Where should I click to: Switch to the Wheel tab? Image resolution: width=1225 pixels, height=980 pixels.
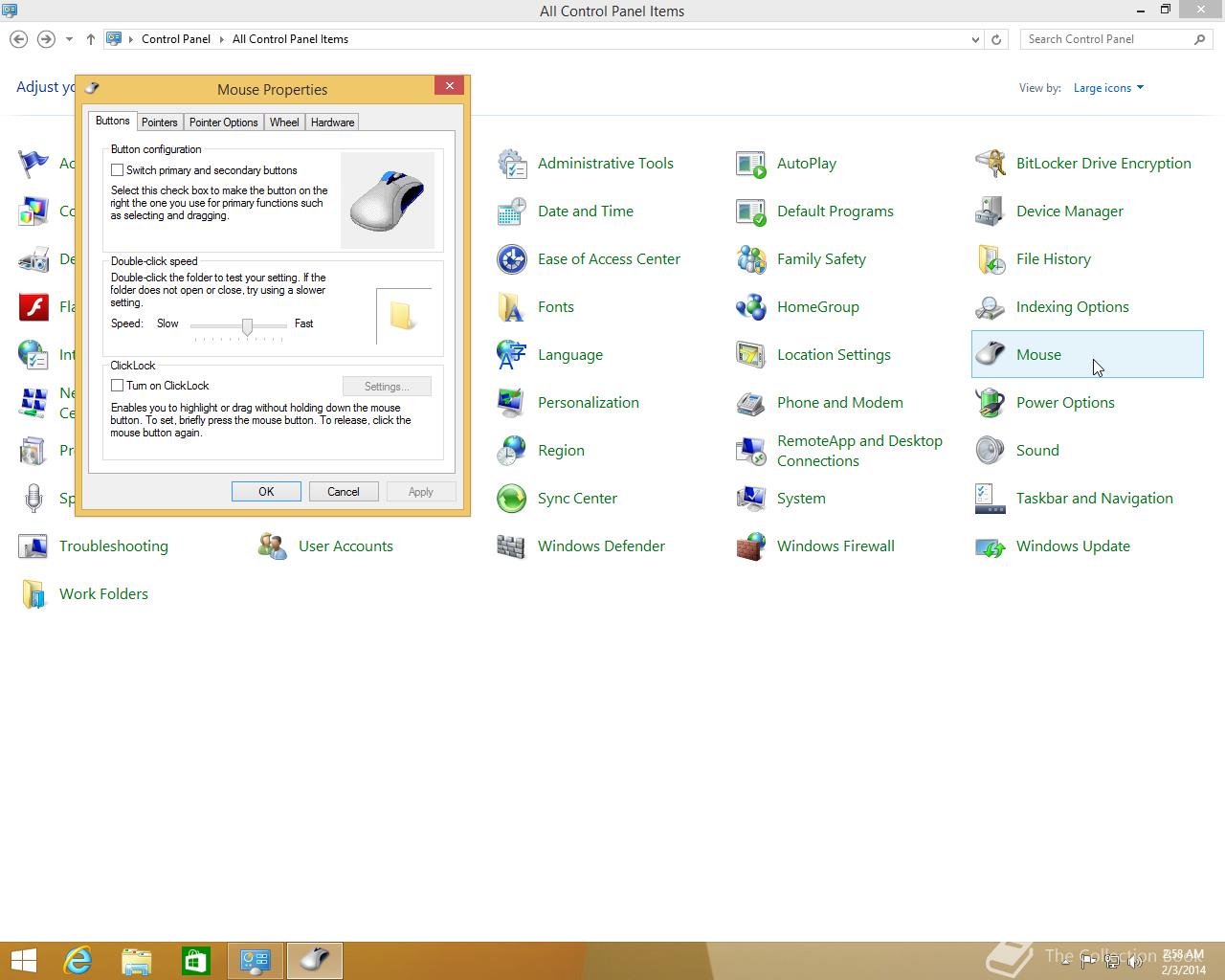[x=284, y=122]
